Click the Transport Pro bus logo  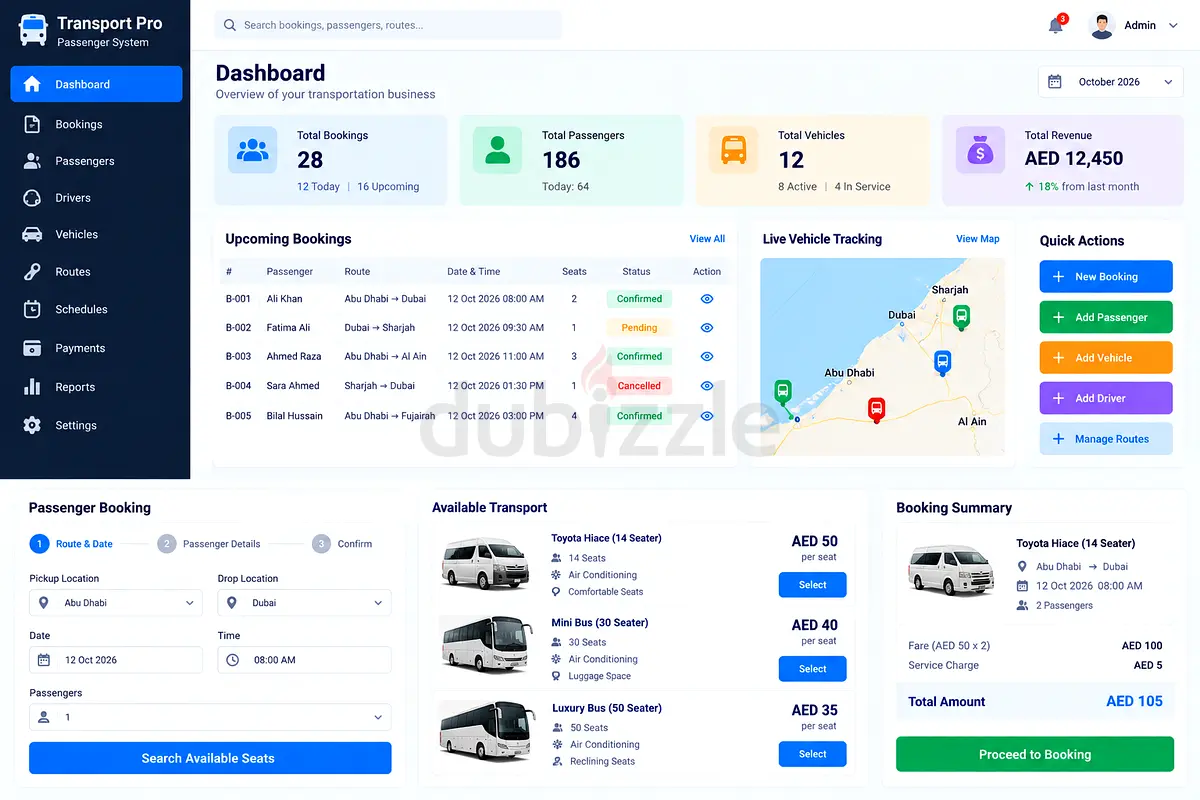(33, 30)
